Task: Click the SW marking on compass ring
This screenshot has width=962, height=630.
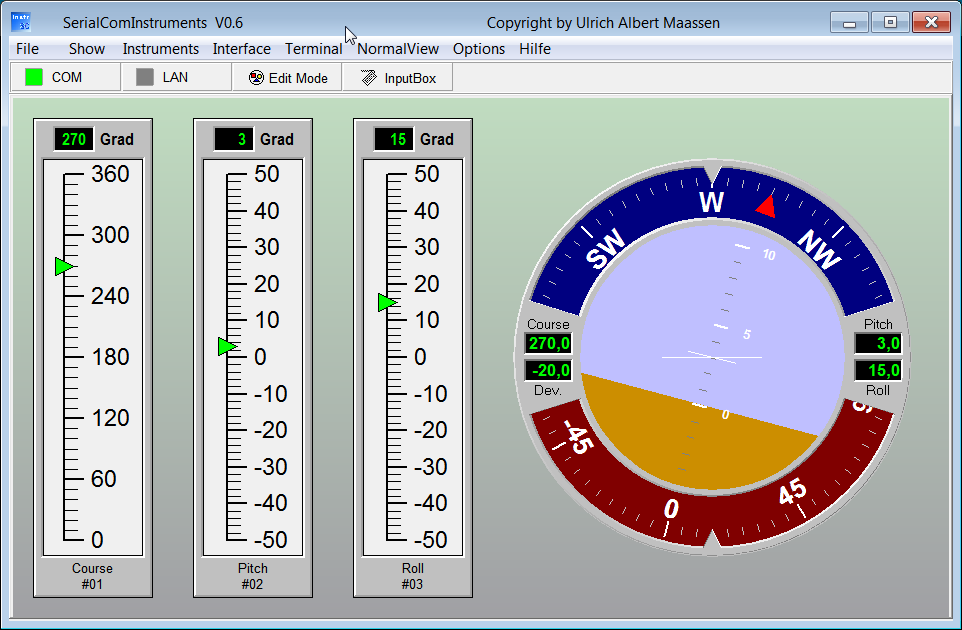Action: pyautogui.click(x=605, y=249)
